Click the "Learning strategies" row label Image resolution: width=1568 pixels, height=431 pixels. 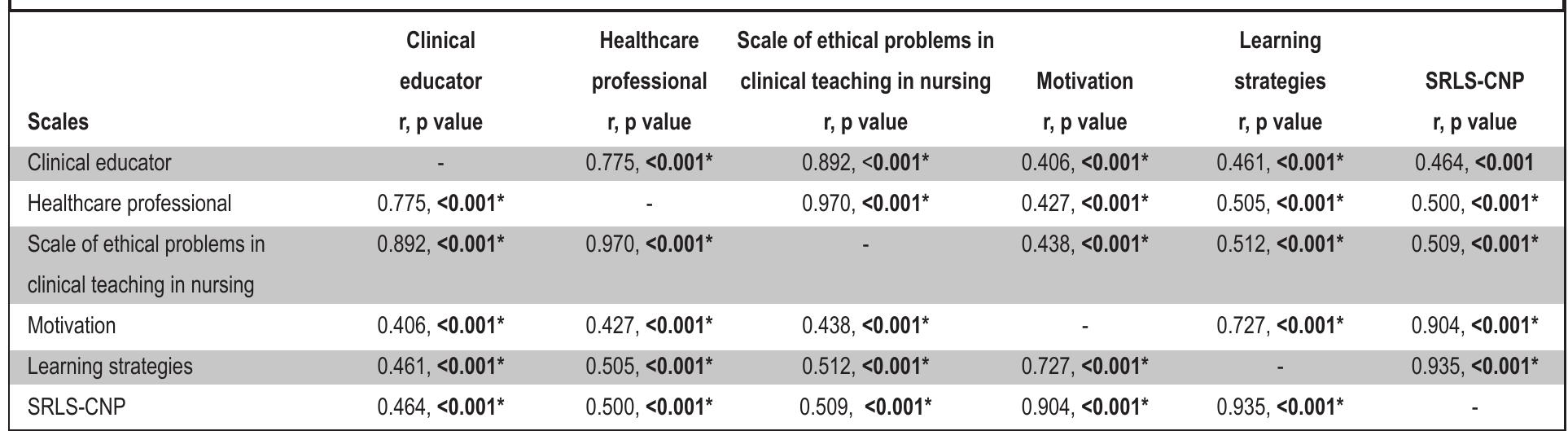(x=110, y=367)
